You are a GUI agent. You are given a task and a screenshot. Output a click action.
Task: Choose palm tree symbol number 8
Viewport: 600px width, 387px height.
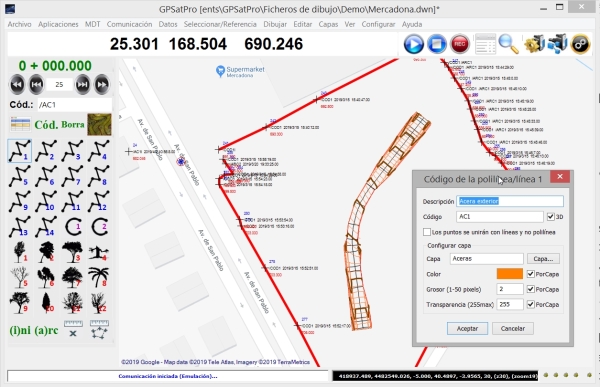(x=99, y=277)
